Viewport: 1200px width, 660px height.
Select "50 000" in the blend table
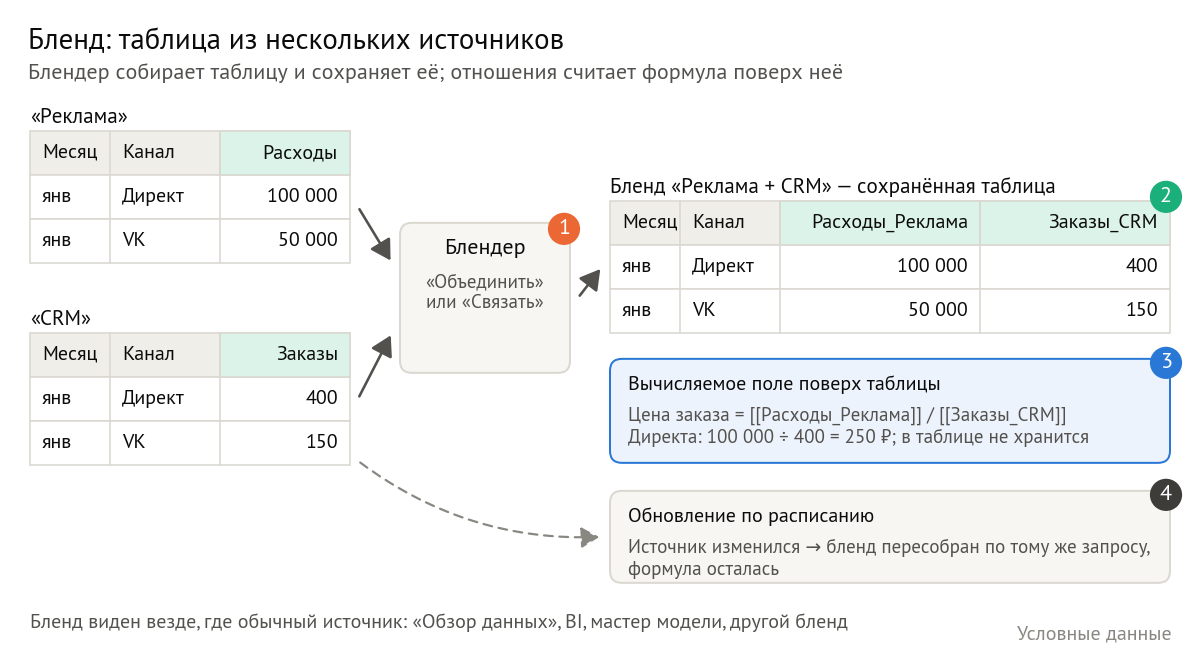880,310
